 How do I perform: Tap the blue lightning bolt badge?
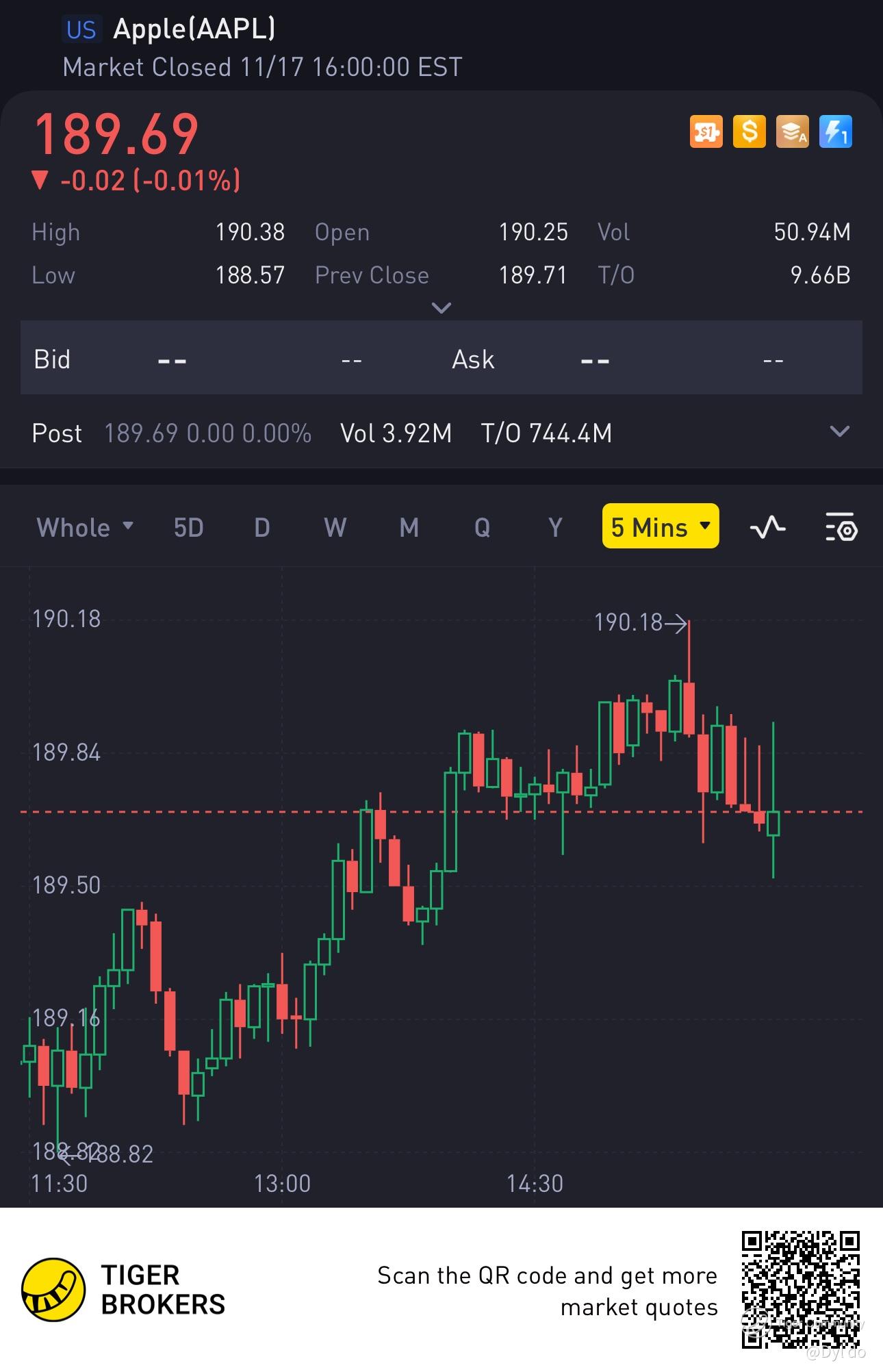[x=835, y=131]
